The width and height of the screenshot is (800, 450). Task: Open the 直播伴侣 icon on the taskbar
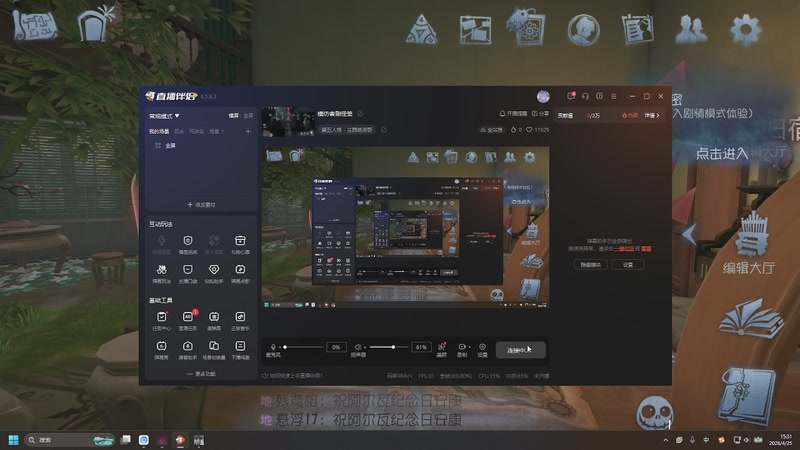coord(180,440)
